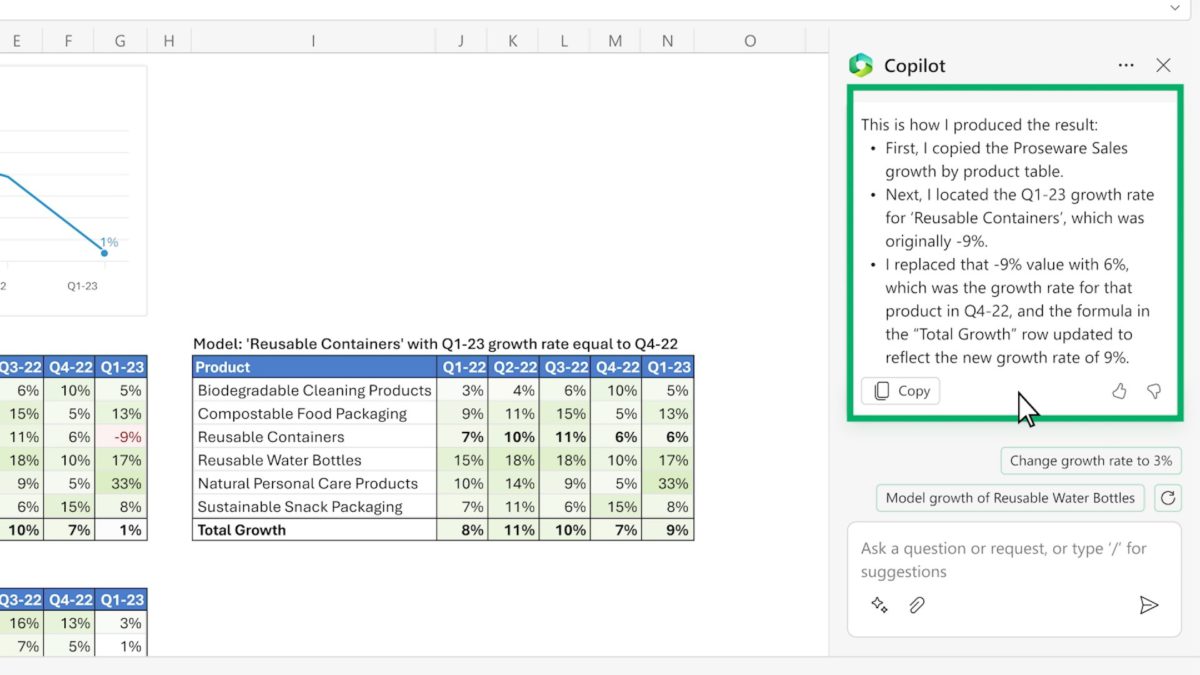Image resolution: width=1200 pixels, height=675 pixels.
Task: Expand the ribbon using top-right chevron
Action: (x=1175, y=8)
